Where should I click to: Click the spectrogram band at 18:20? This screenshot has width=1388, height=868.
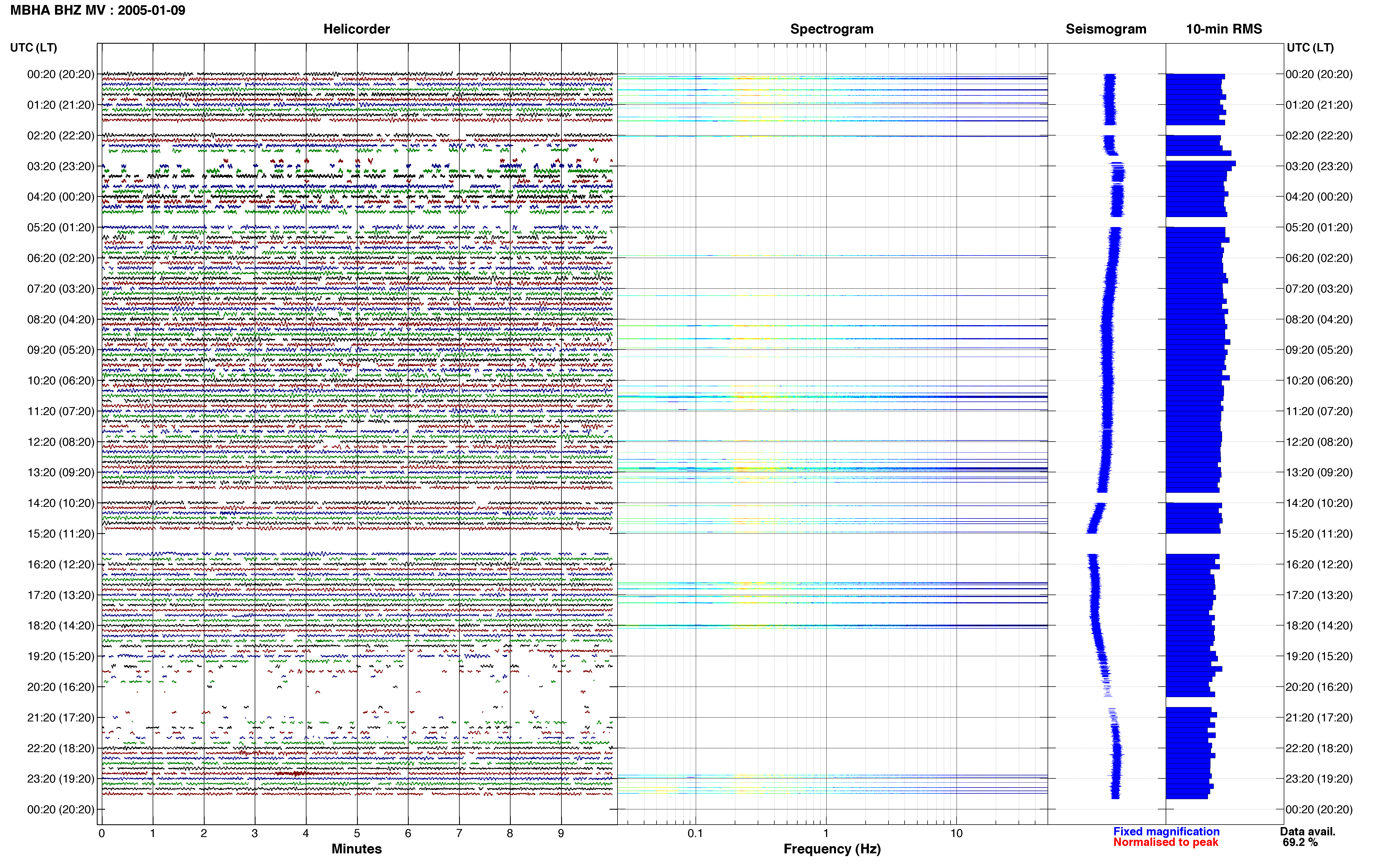click(x=832, y=625)
